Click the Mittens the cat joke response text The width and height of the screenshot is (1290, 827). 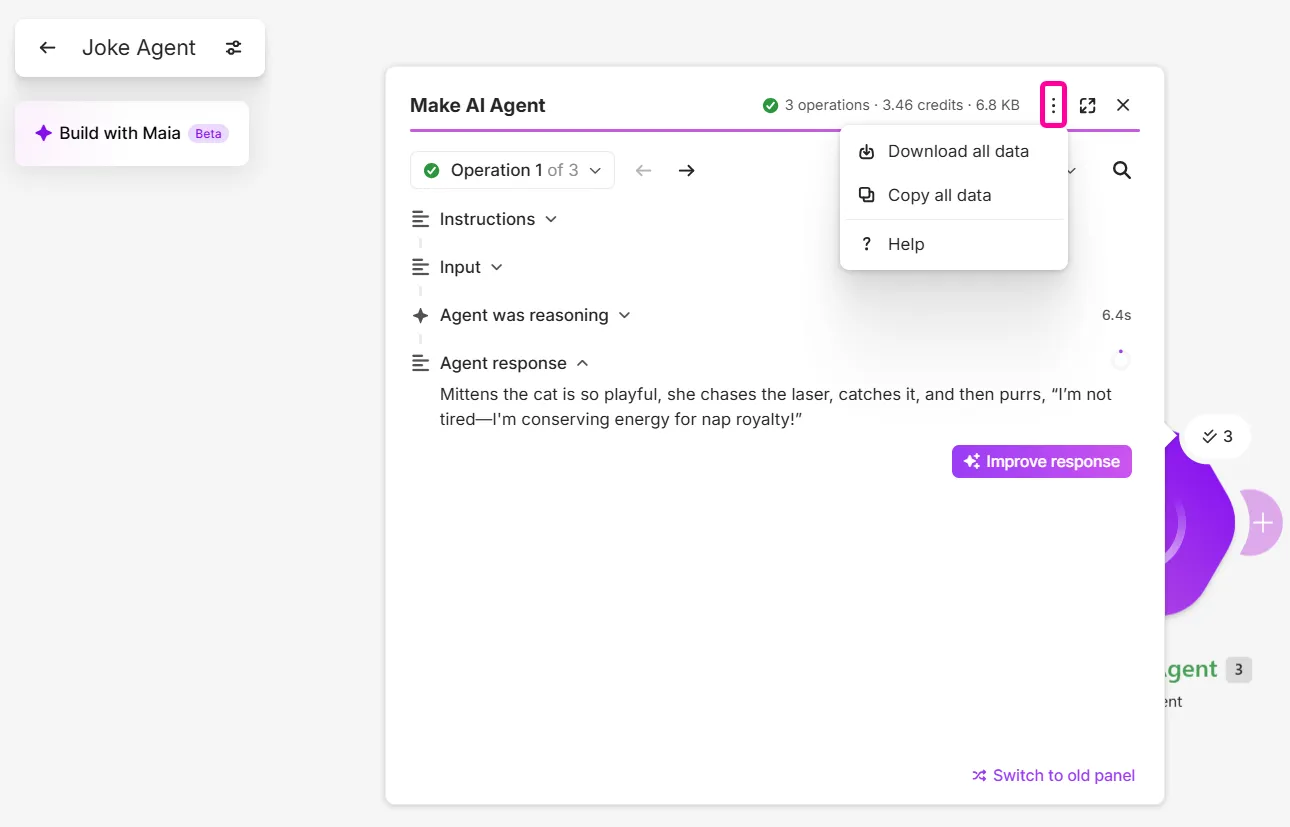click(776, 407)
